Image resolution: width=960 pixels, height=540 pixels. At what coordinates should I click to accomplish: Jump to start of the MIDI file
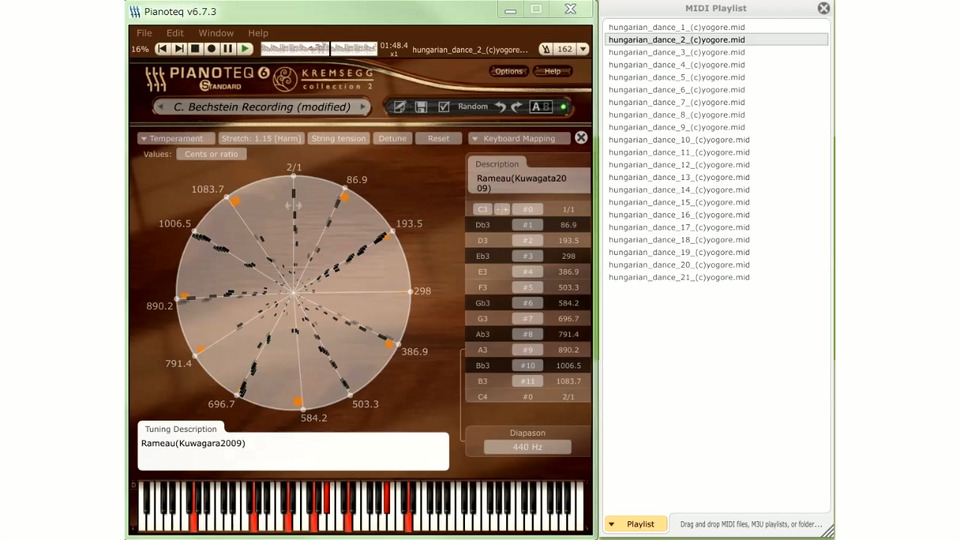(x=162, y=49)
